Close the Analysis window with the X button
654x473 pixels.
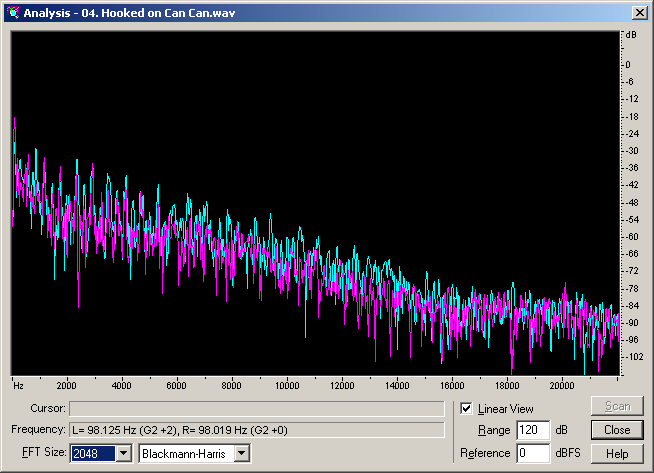pyautogui.click(x=640, y=12)
